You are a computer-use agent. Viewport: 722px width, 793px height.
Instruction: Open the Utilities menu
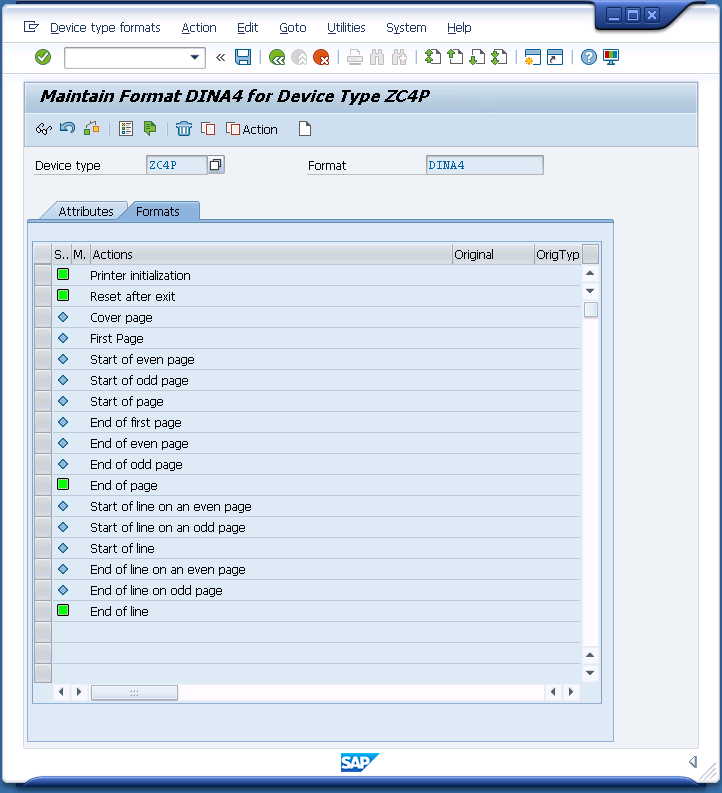pos(346,28)
